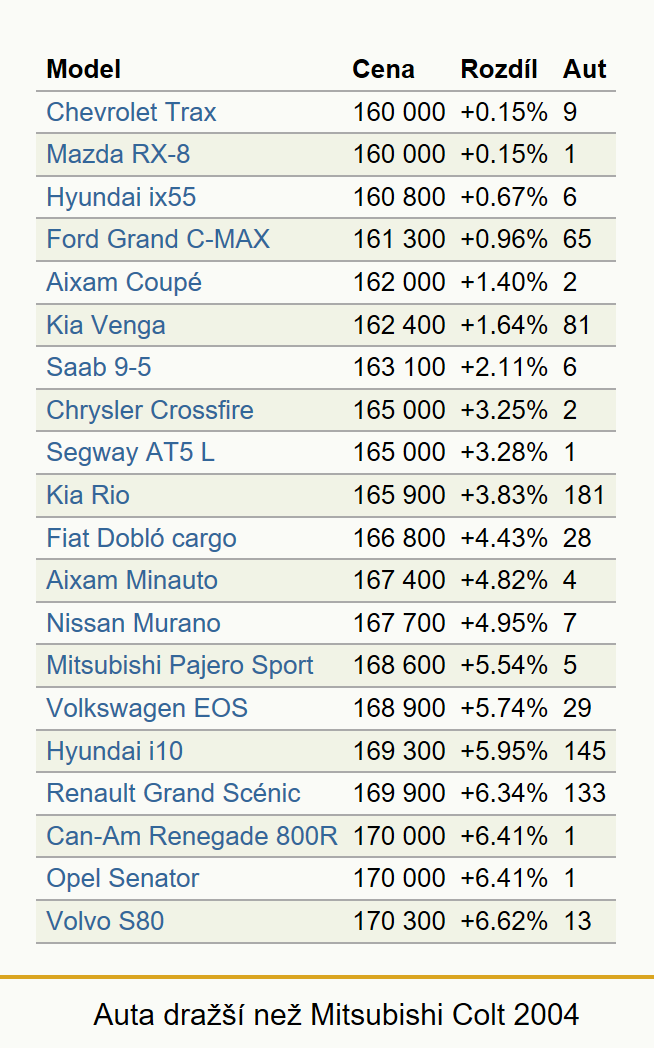The image size is (654, 1048).
Task: Select the Aixam Coupé link
Action: 124,282
